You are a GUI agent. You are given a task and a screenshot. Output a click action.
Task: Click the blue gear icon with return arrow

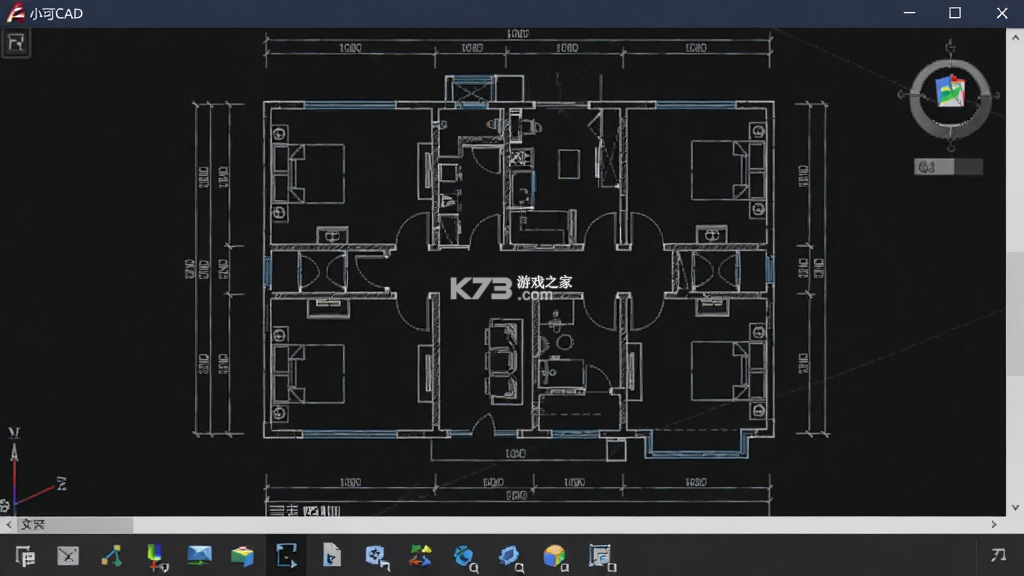tap(377, 557)
